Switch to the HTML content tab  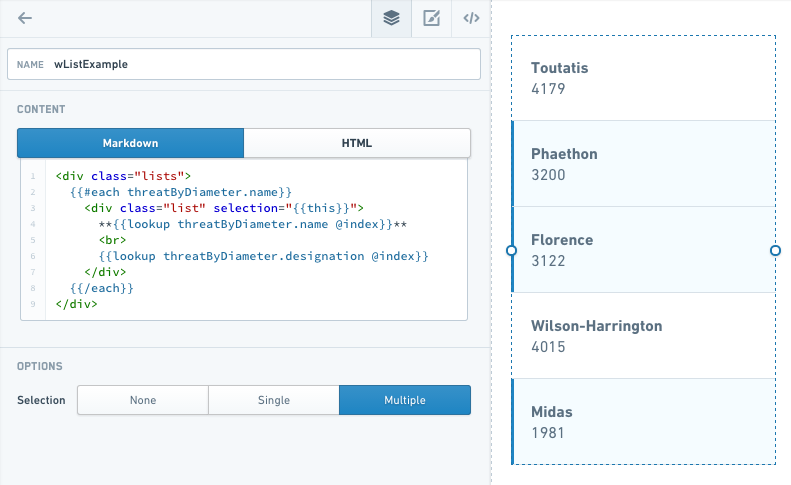coord(357,143)
